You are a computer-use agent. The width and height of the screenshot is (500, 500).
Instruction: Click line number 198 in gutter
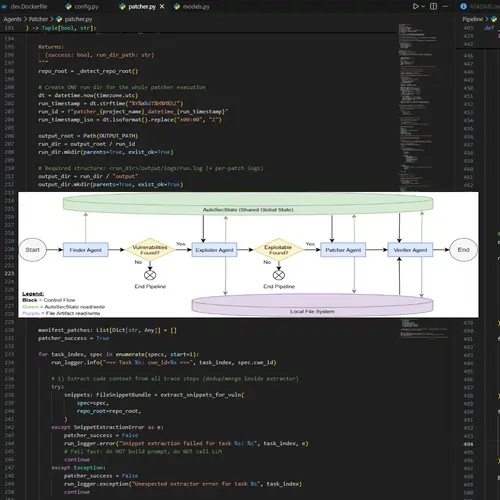click(9, 71)
